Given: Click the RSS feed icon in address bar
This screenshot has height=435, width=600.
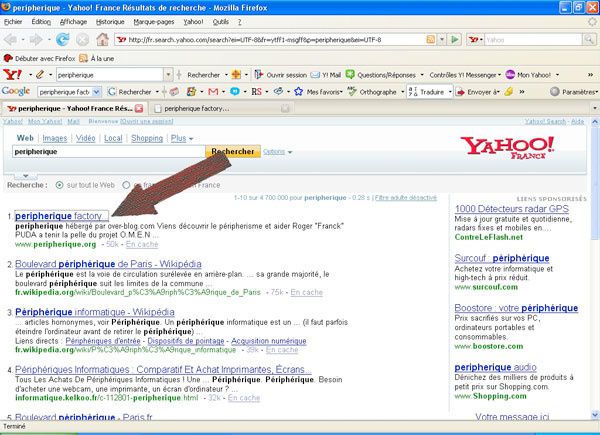Looking at the screenshot, I should point(430,39).
